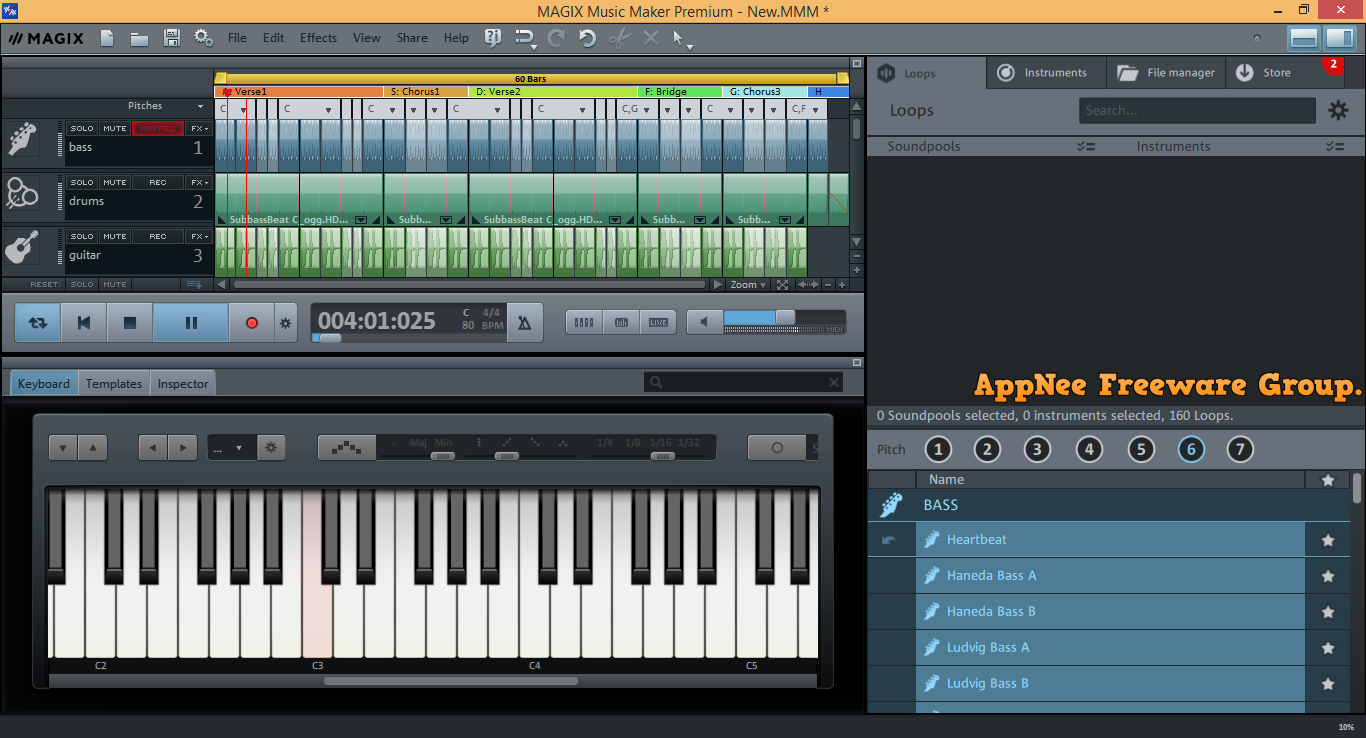The image size is (1366, 738).
Task: Open keyboard preset dropdown
Action: tap(232, 447)
